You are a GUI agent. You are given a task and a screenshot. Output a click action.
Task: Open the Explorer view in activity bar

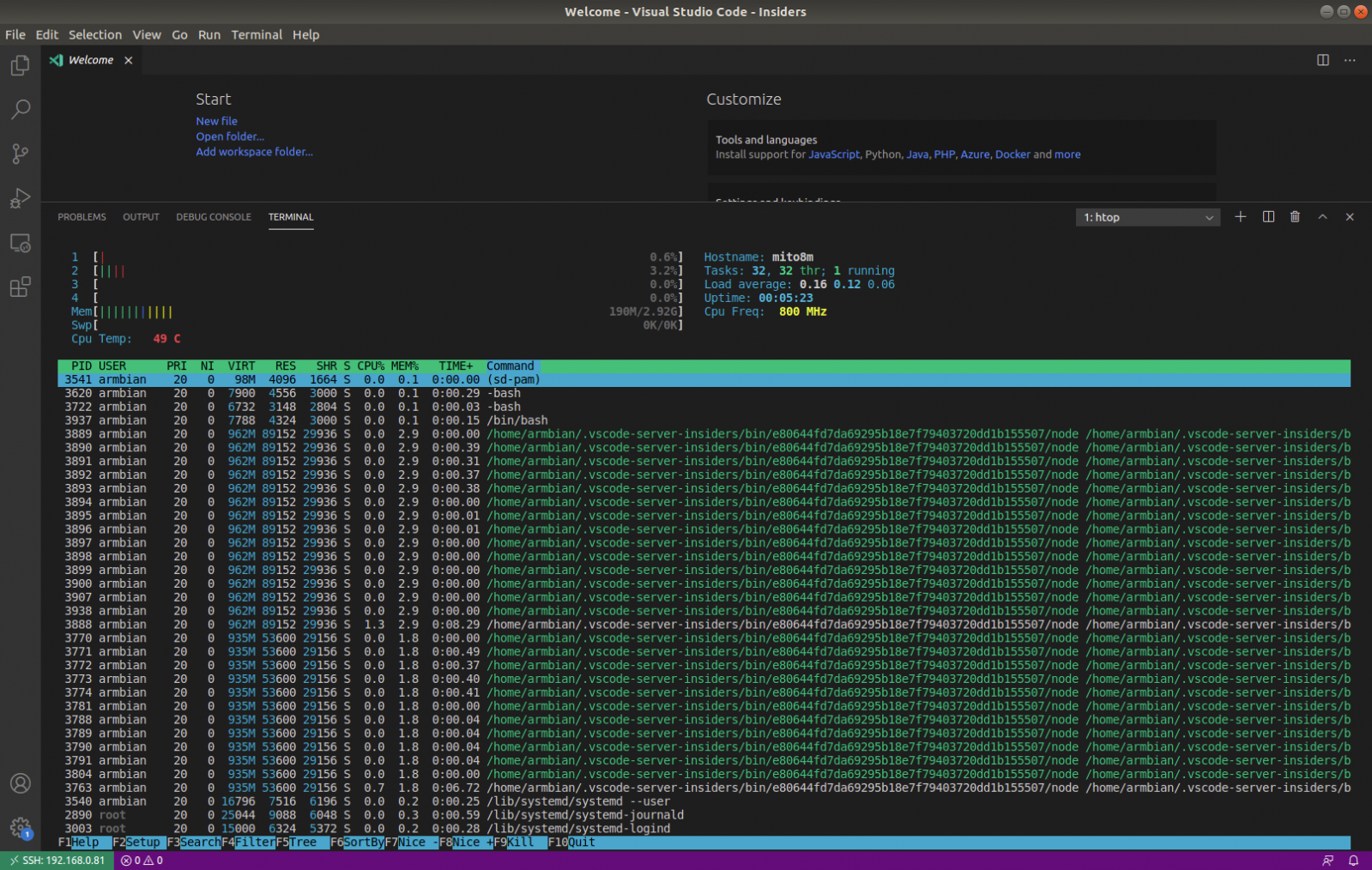21,66
